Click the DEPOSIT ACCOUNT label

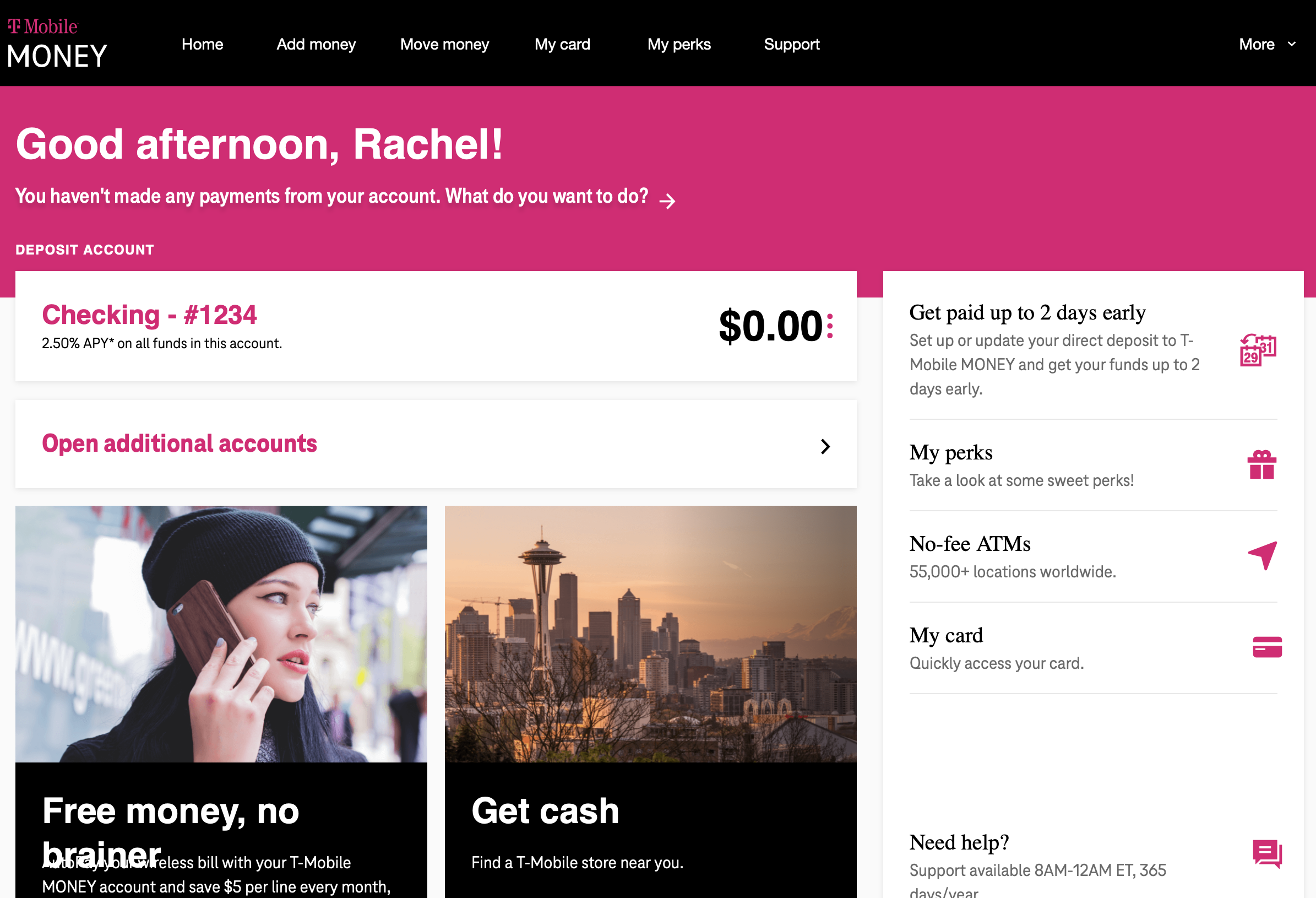tap(85, 250)
